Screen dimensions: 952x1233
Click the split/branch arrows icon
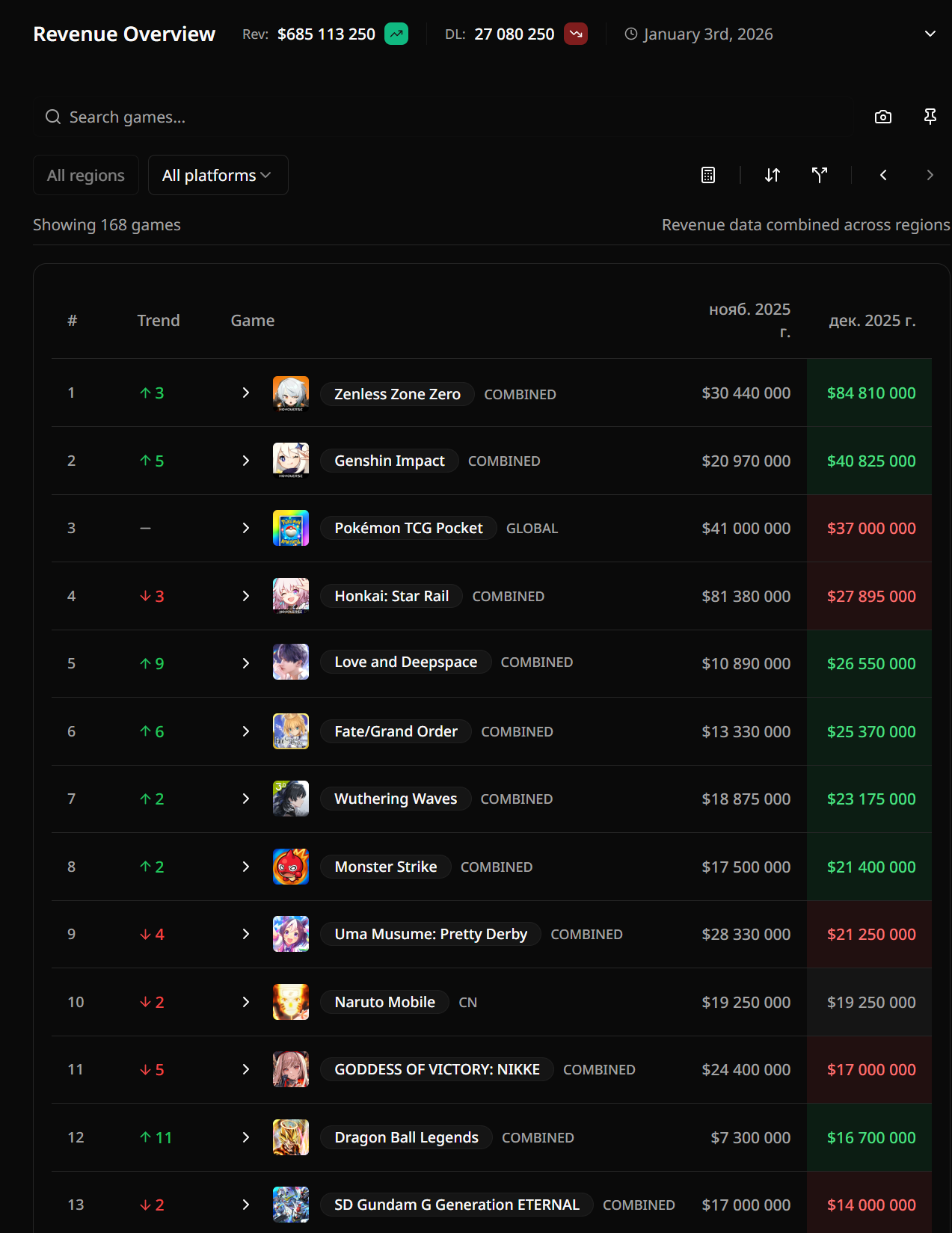pyautogui.click(x=820, y=175)
